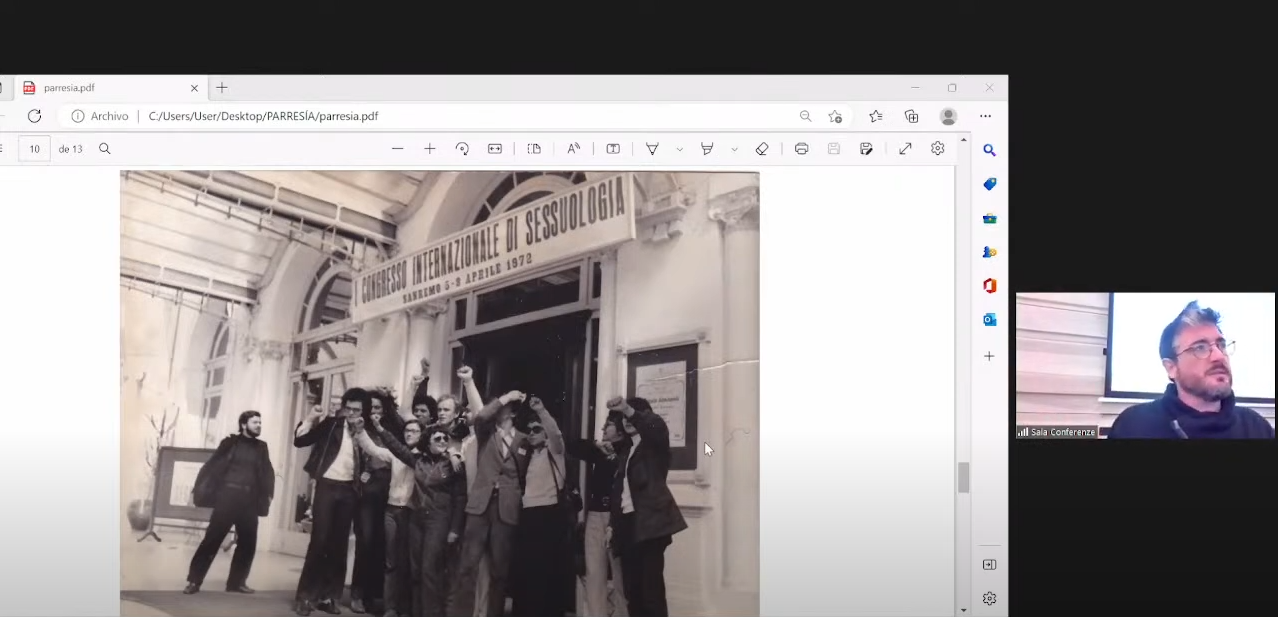The width and height of the screenshot is (1278, 617).
Task: Open a new browser tab
Action: (222, 88)
